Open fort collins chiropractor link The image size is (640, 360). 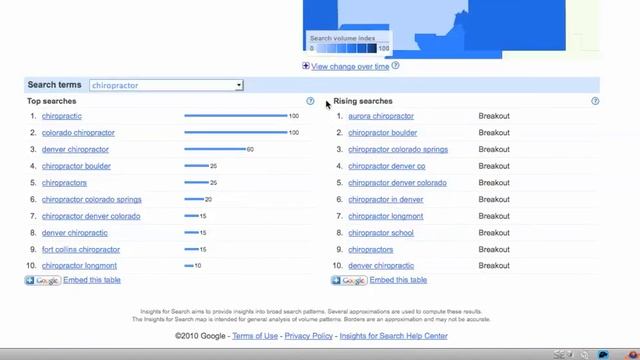pos(81,249)
